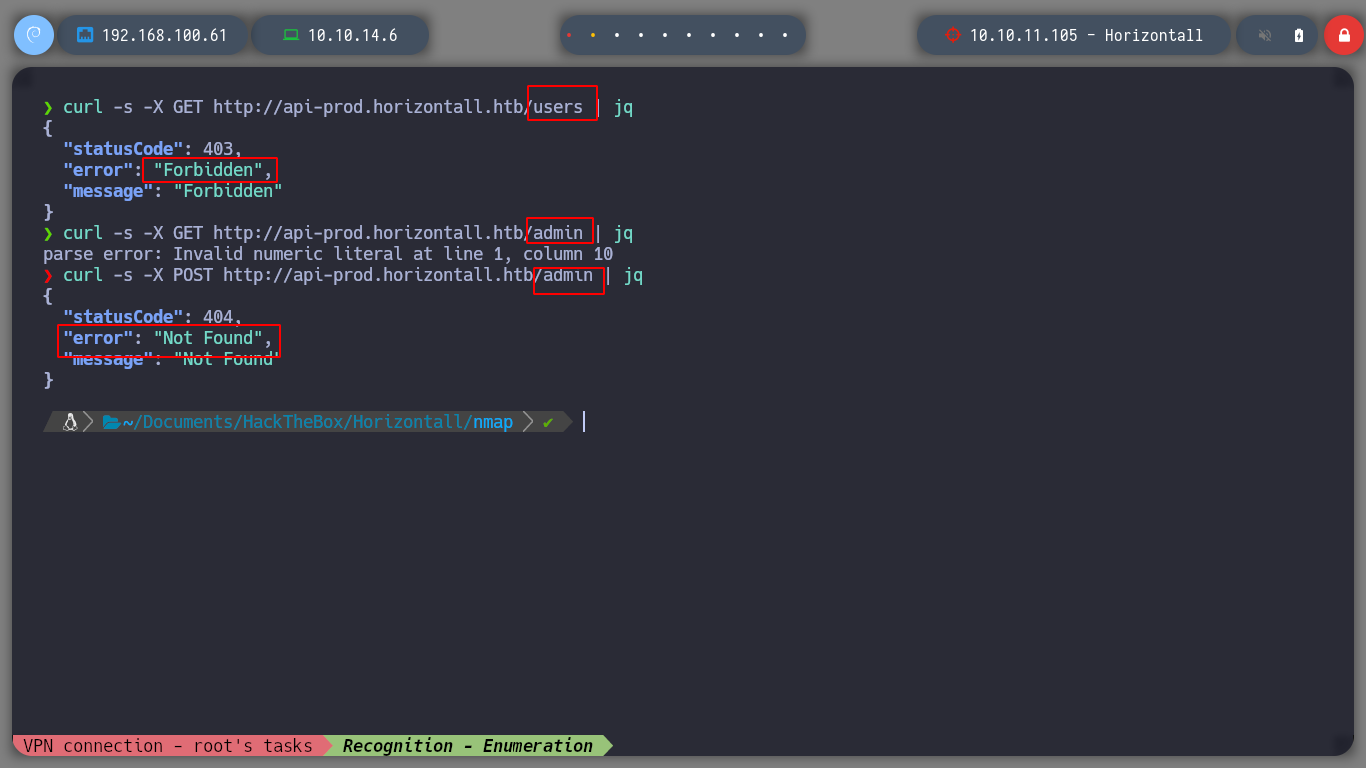This screenshot has height=768, width=1366.
Task: Switch to VPN connection - root's tasks tab
Action: pyautogui.click(x=168, y=746)
